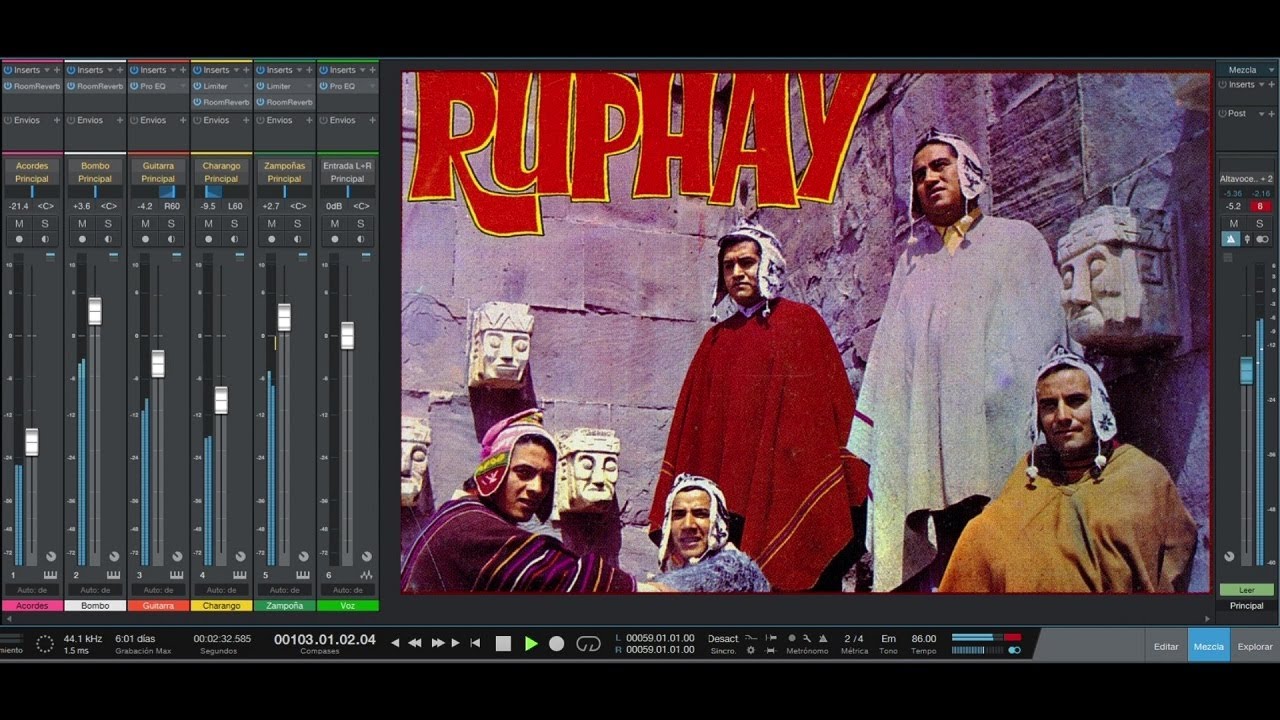Click the performance monitor circle icon
1280x720 pixels.
[44, 644]
